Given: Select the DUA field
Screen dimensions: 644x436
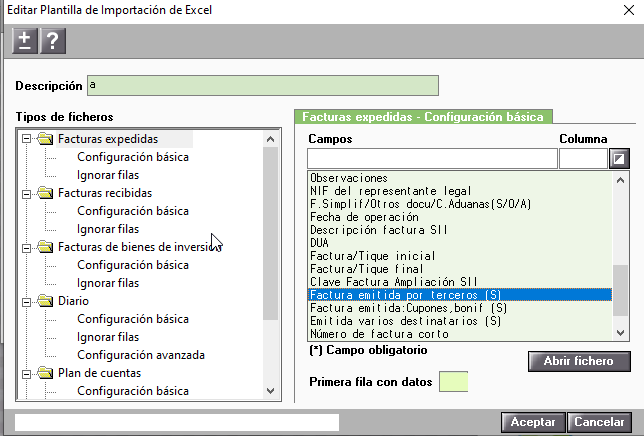Looking at the screenshot, I should (x=460, y=243).
